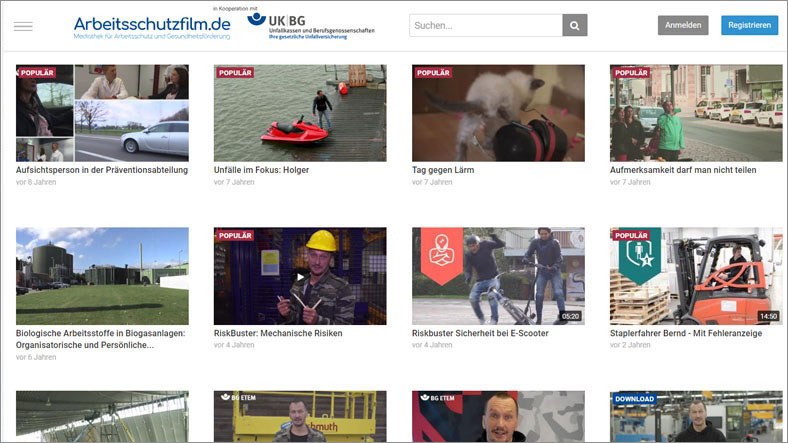Click the magnifying glass search button

click(575, 25)
